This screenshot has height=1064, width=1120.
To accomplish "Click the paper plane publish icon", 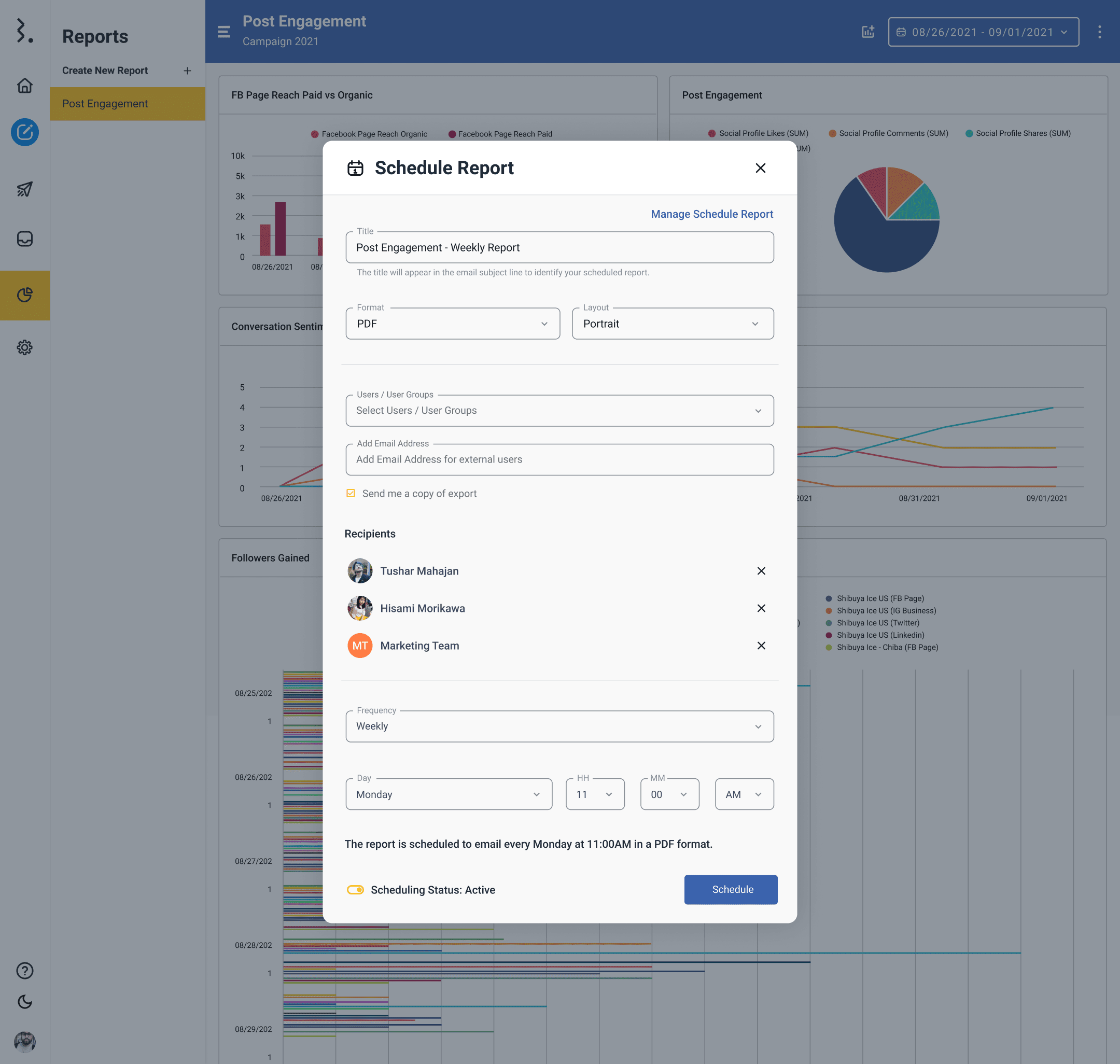I will point(24,189).
